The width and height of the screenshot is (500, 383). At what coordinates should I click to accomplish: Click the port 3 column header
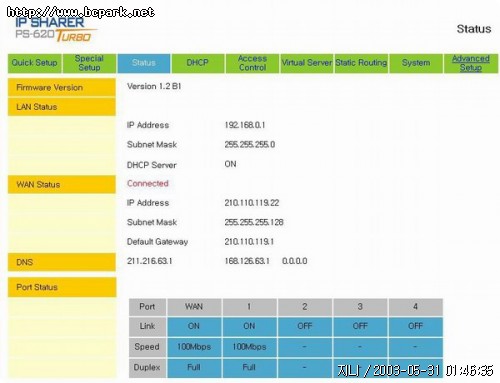pos(360,307)
